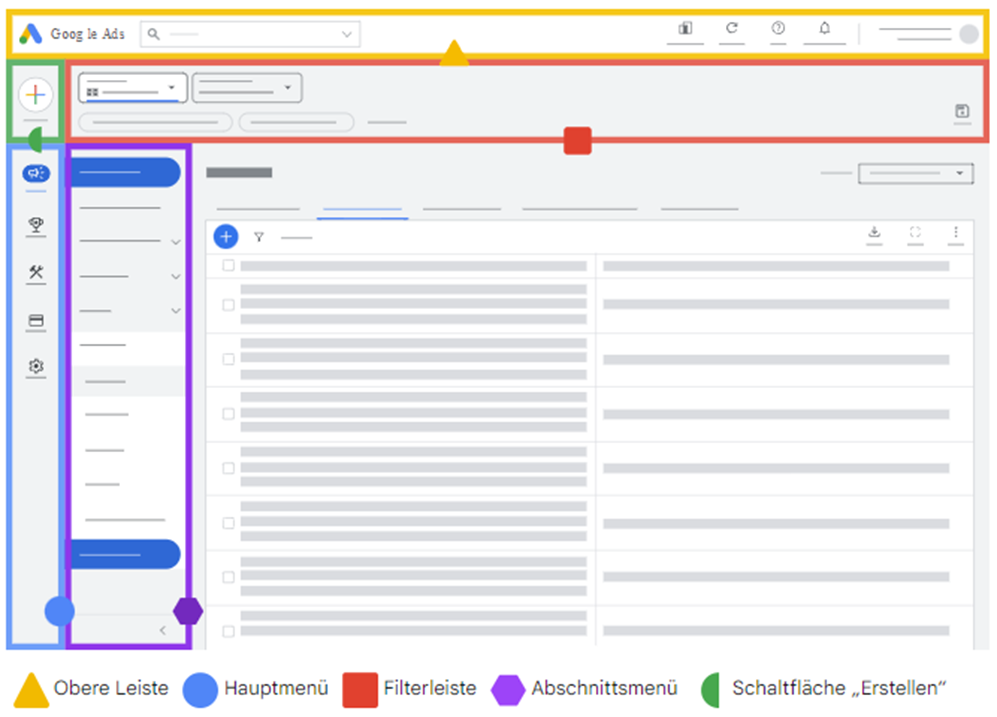Collapse the section menu using bottom chevron
The height and width of the screenshot is (717, 997).
pos(163,630)
